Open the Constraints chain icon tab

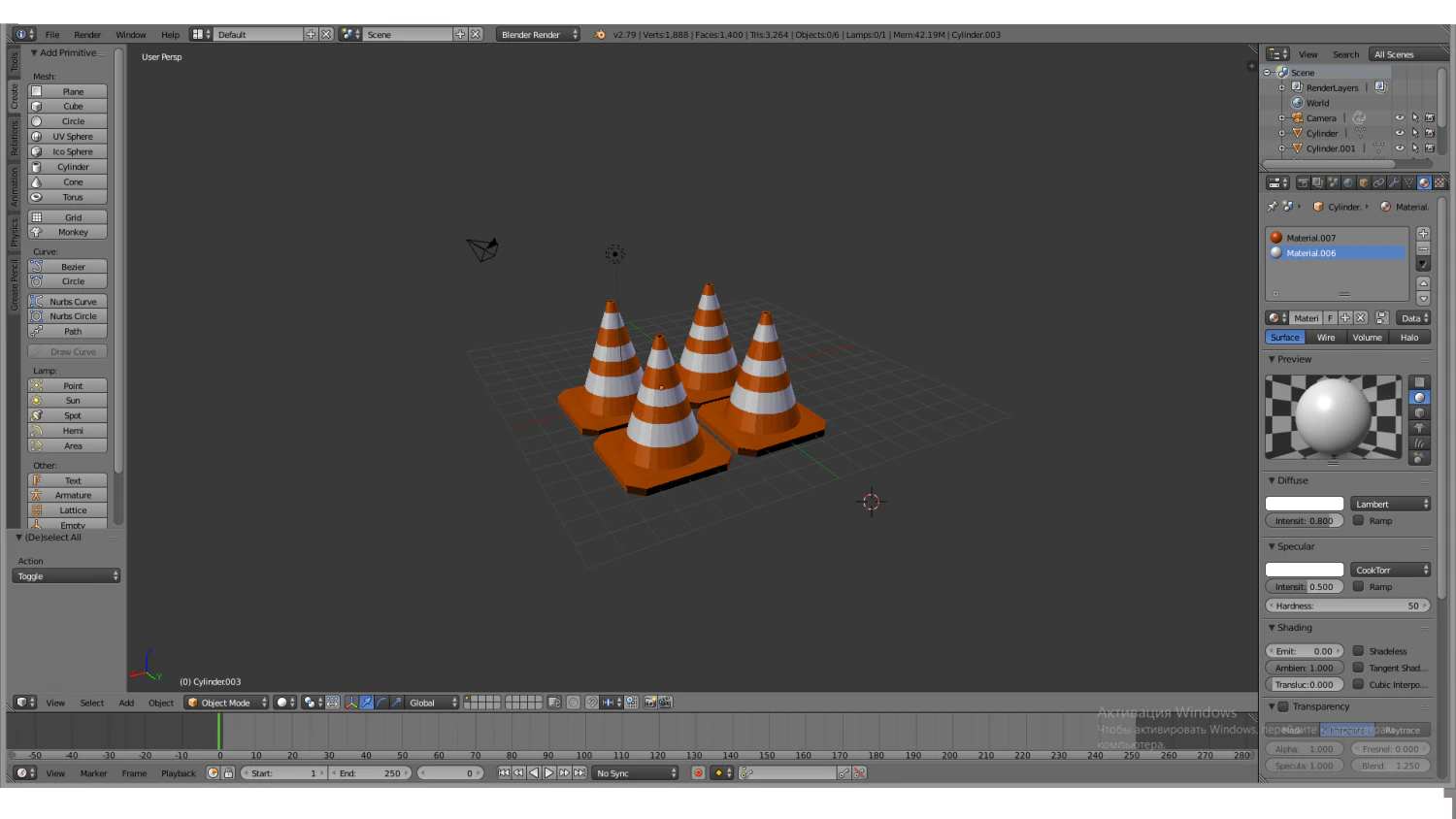[1378, 182]
